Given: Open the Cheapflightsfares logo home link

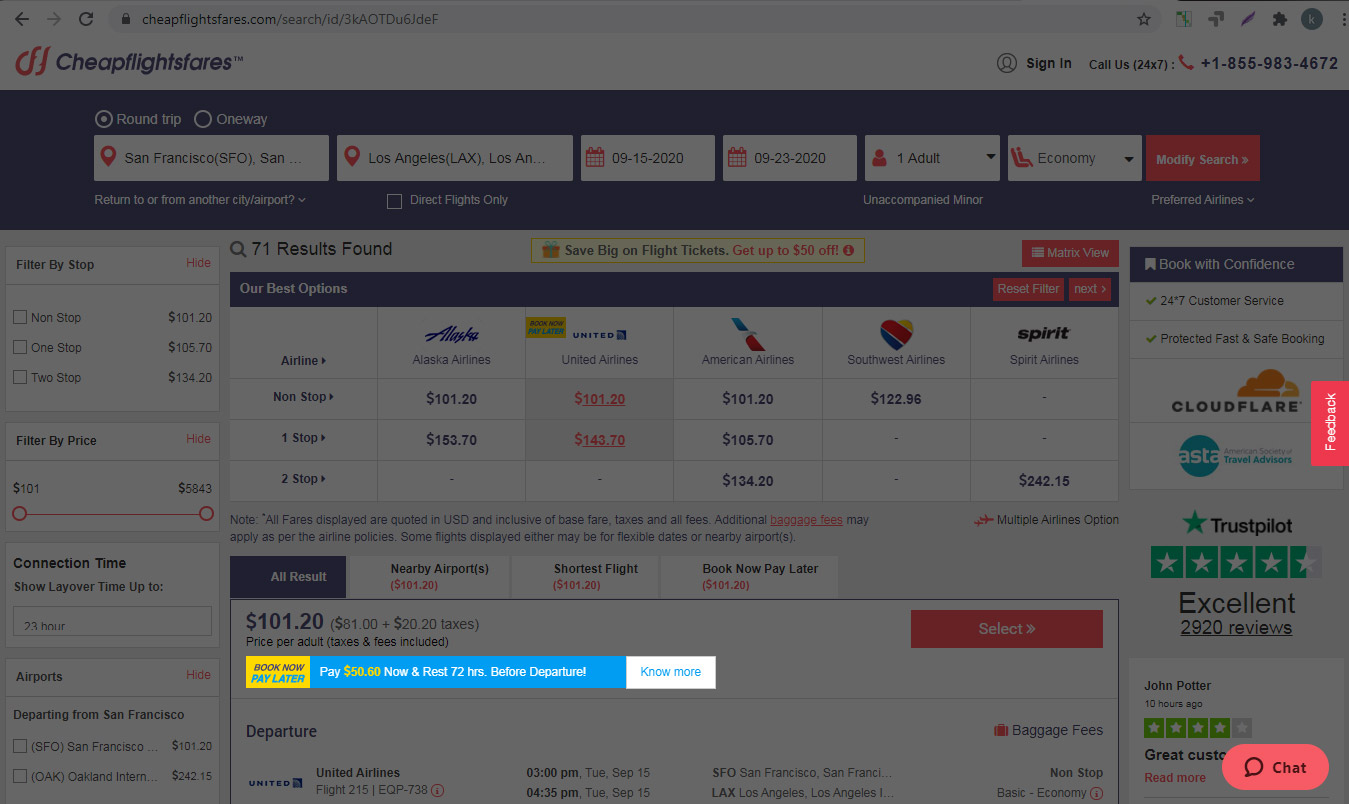Looking at the screenshot, I should 129,63.
